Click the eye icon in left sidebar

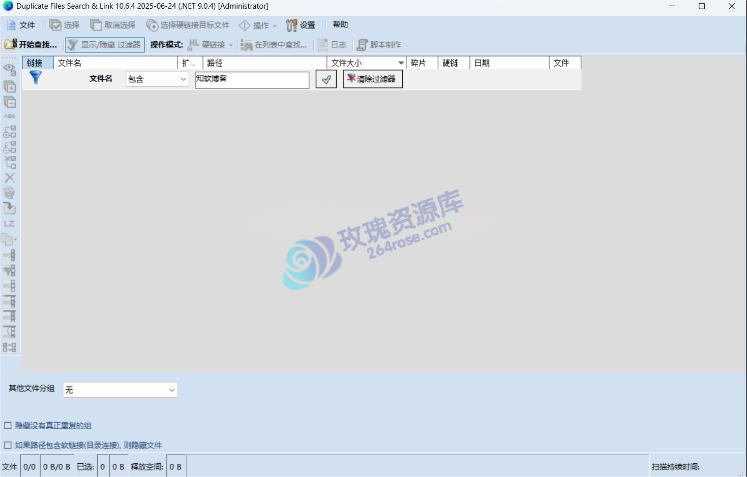tap(10, 70)
